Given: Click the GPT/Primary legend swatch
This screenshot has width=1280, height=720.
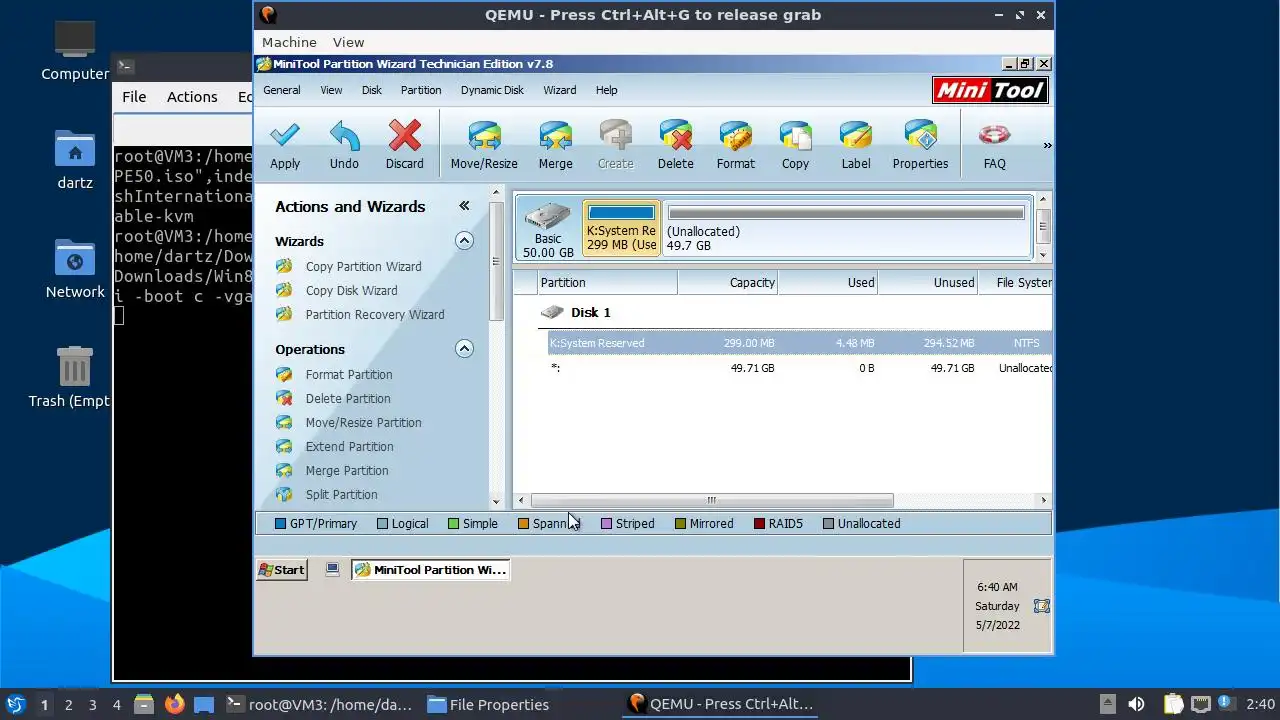Looking at the screenshot, I should (x=281, y=524).
